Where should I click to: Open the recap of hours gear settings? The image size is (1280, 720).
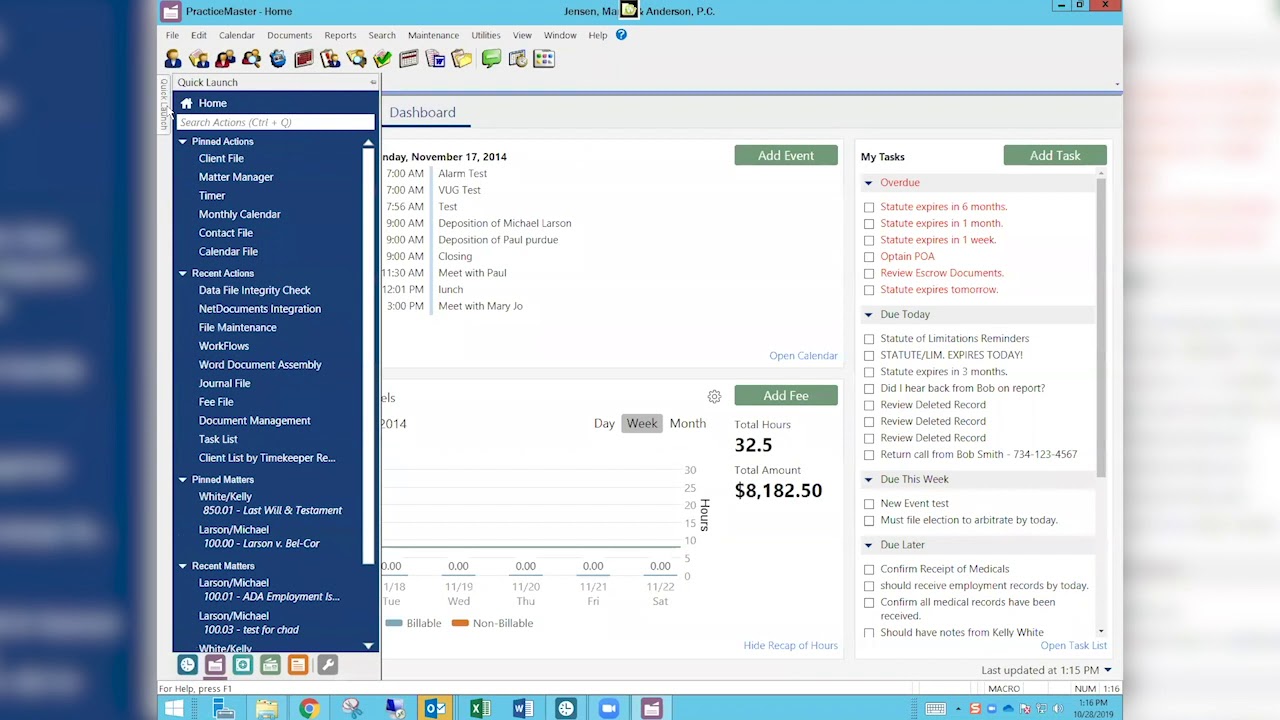click(714, 397)
